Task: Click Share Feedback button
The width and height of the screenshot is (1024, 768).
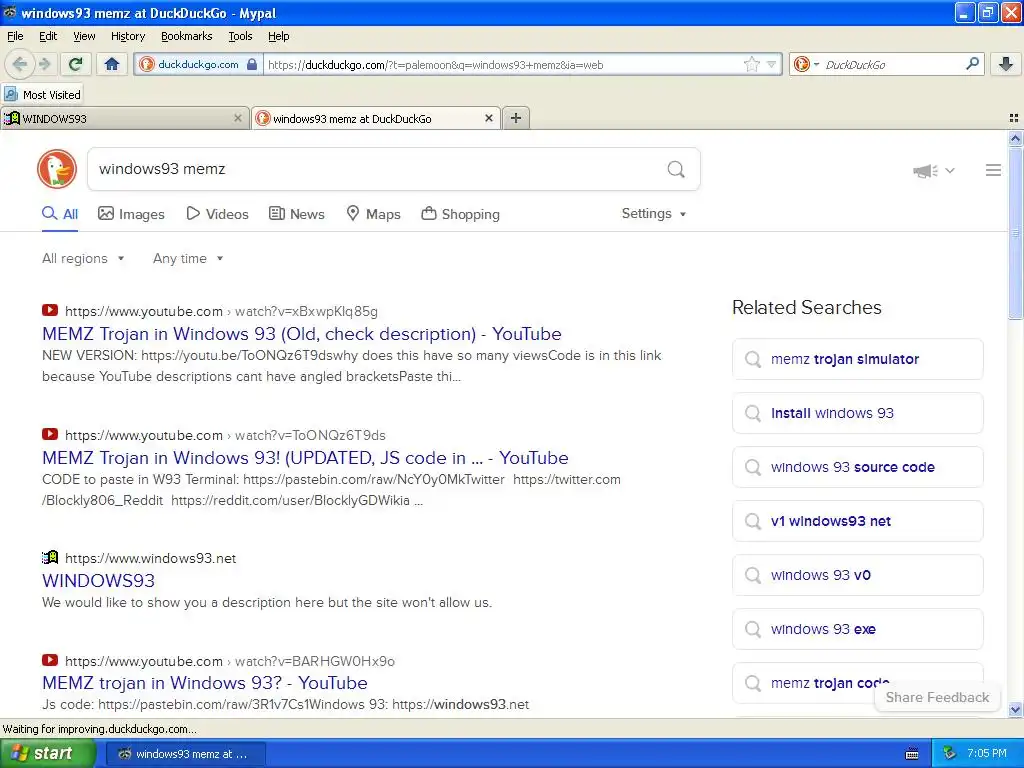Action: (937, 697)
